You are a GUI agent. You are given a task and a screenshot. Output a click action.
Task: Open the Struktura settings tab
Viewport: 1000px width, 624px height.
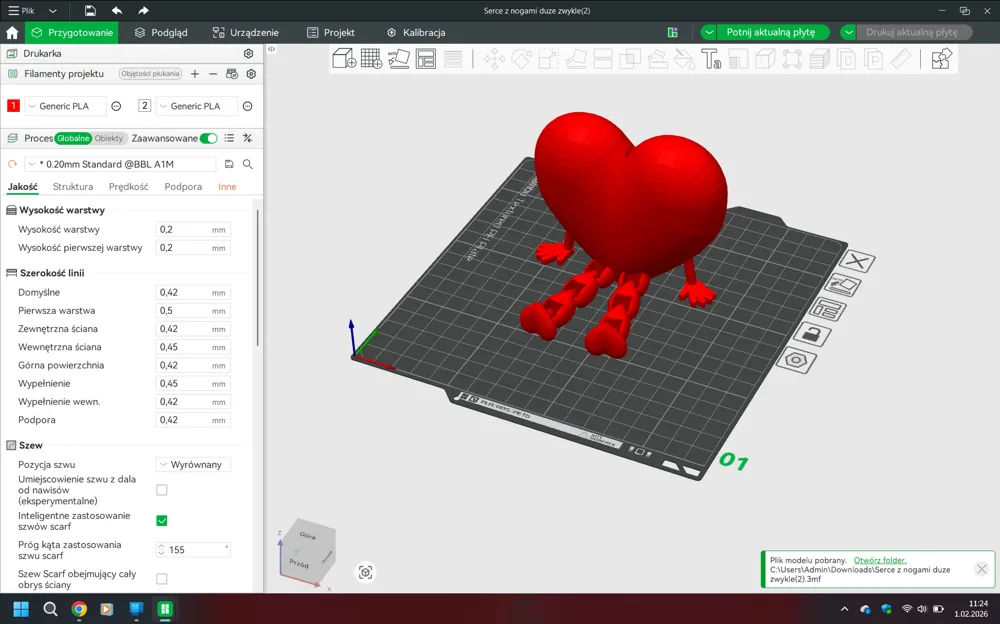73,186
